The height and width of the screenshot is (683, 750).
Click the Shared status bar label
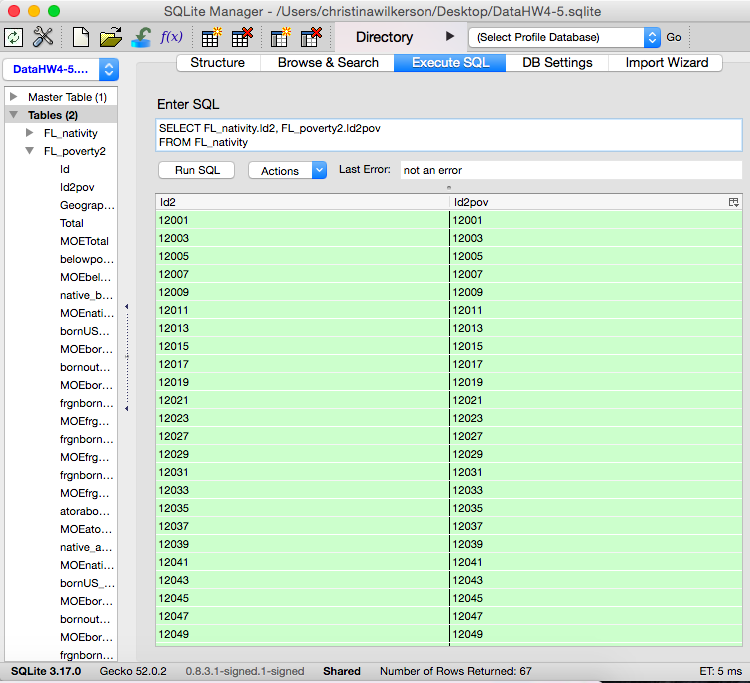342,671
